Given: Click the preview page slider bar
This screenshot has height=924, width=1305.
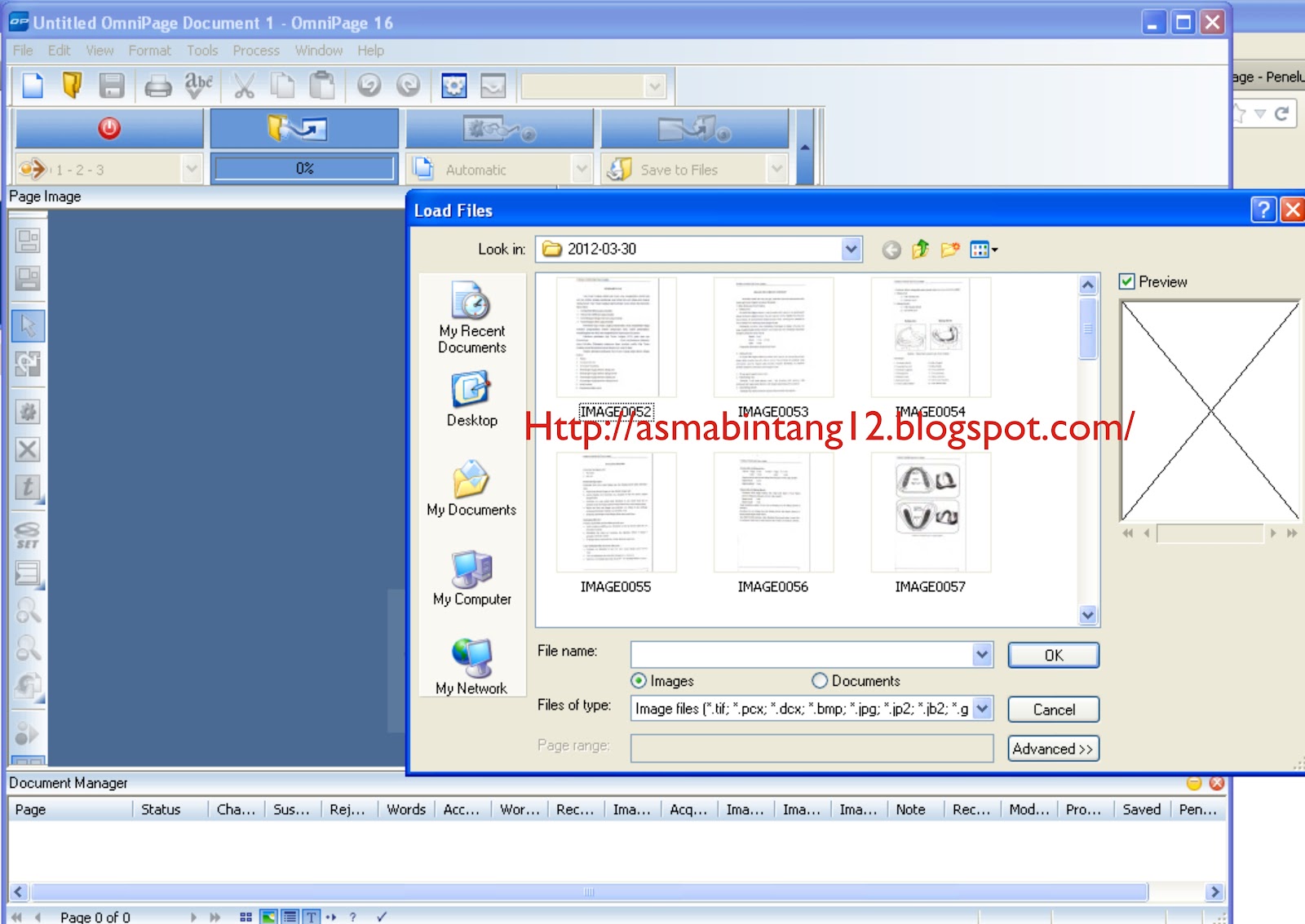Looking at the screenshot, I should (x=1210, y=533).
